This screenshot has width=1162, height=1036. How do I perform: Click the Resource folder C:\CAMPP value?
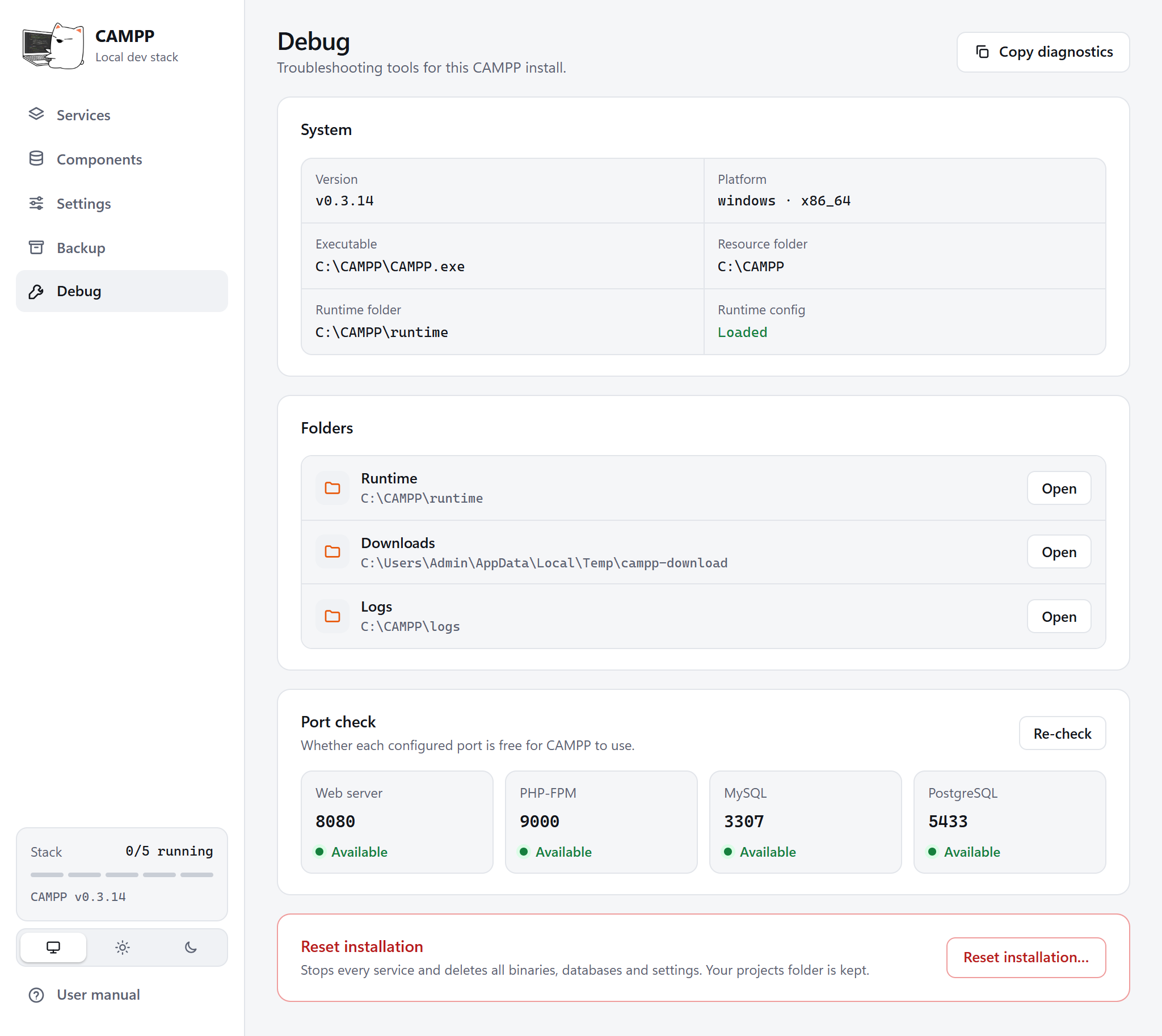(x=751, y=267)
